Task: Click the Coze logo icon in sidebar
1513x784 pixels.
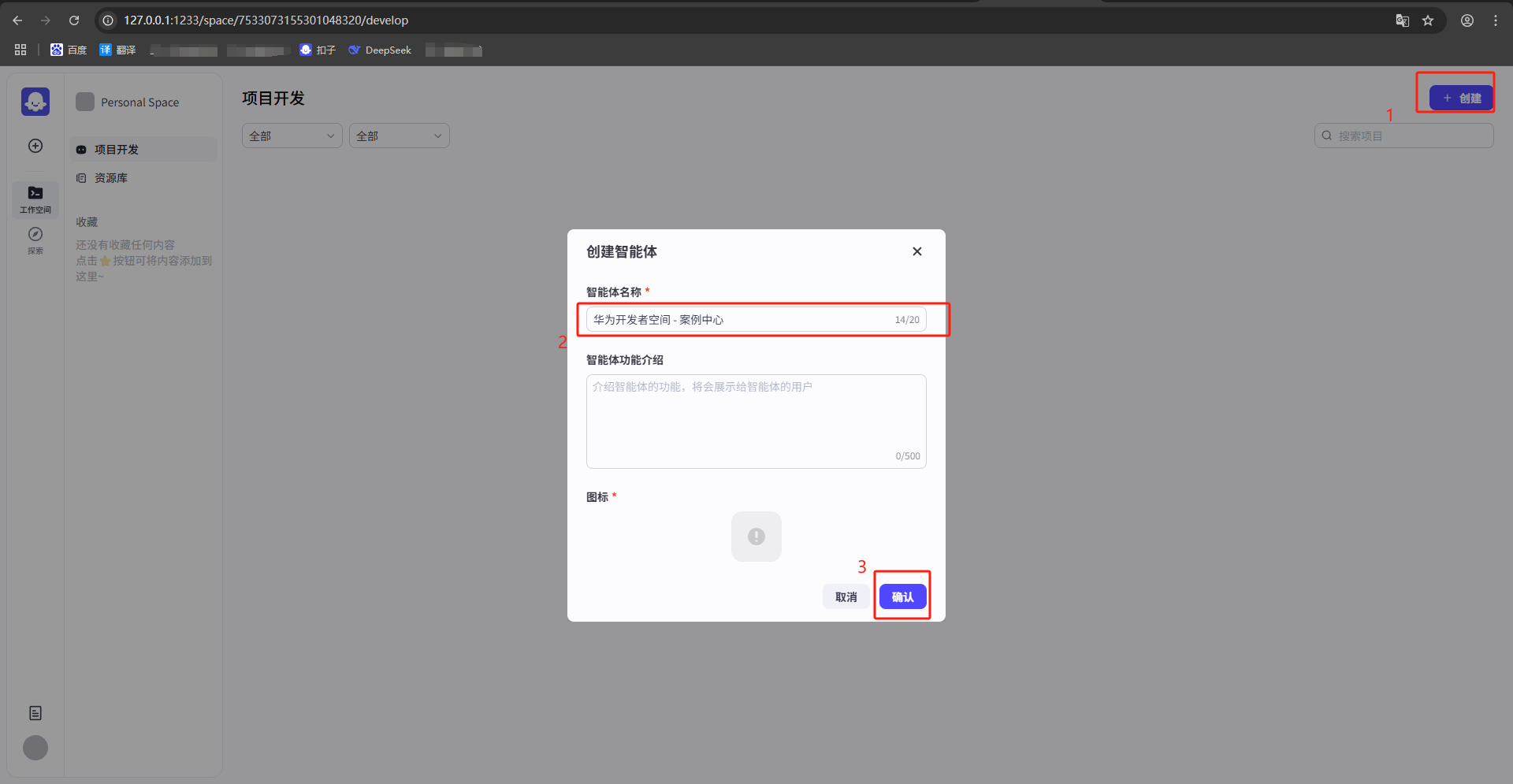Action: pos(35,102)
